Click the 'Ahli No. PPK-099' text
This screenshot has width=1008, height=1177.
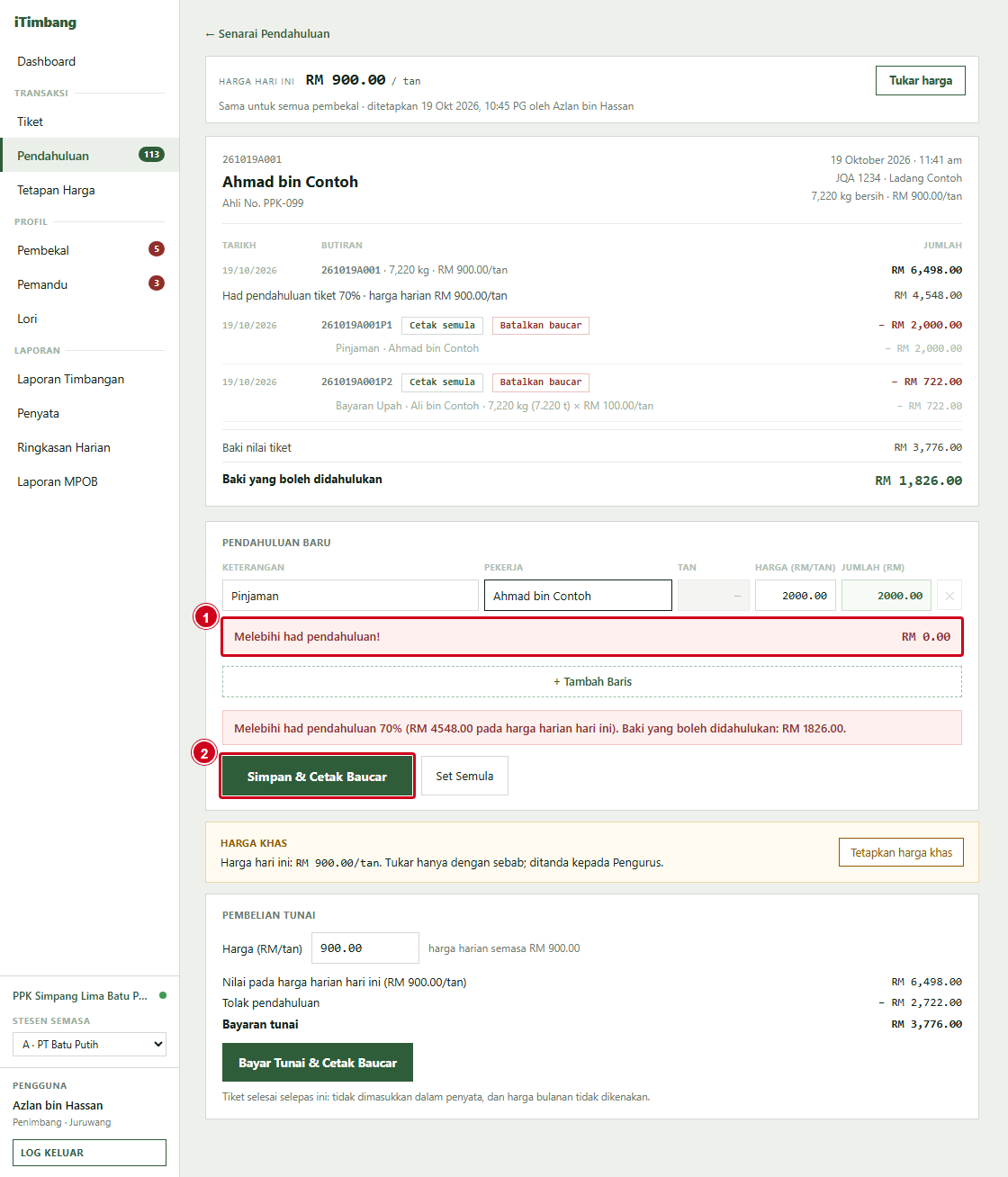[263, 203]
